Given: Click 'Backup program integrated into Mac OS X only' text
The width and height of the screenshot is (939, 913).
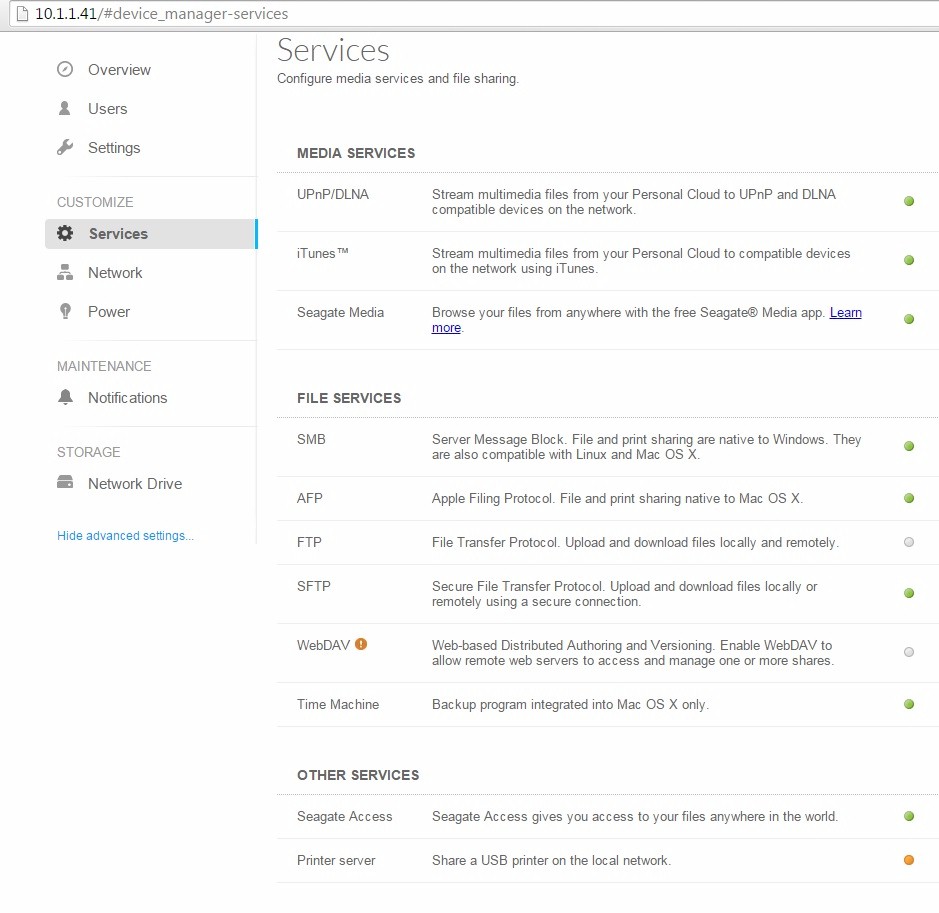Looking at the screenshot, I should [x=570, y=705].
